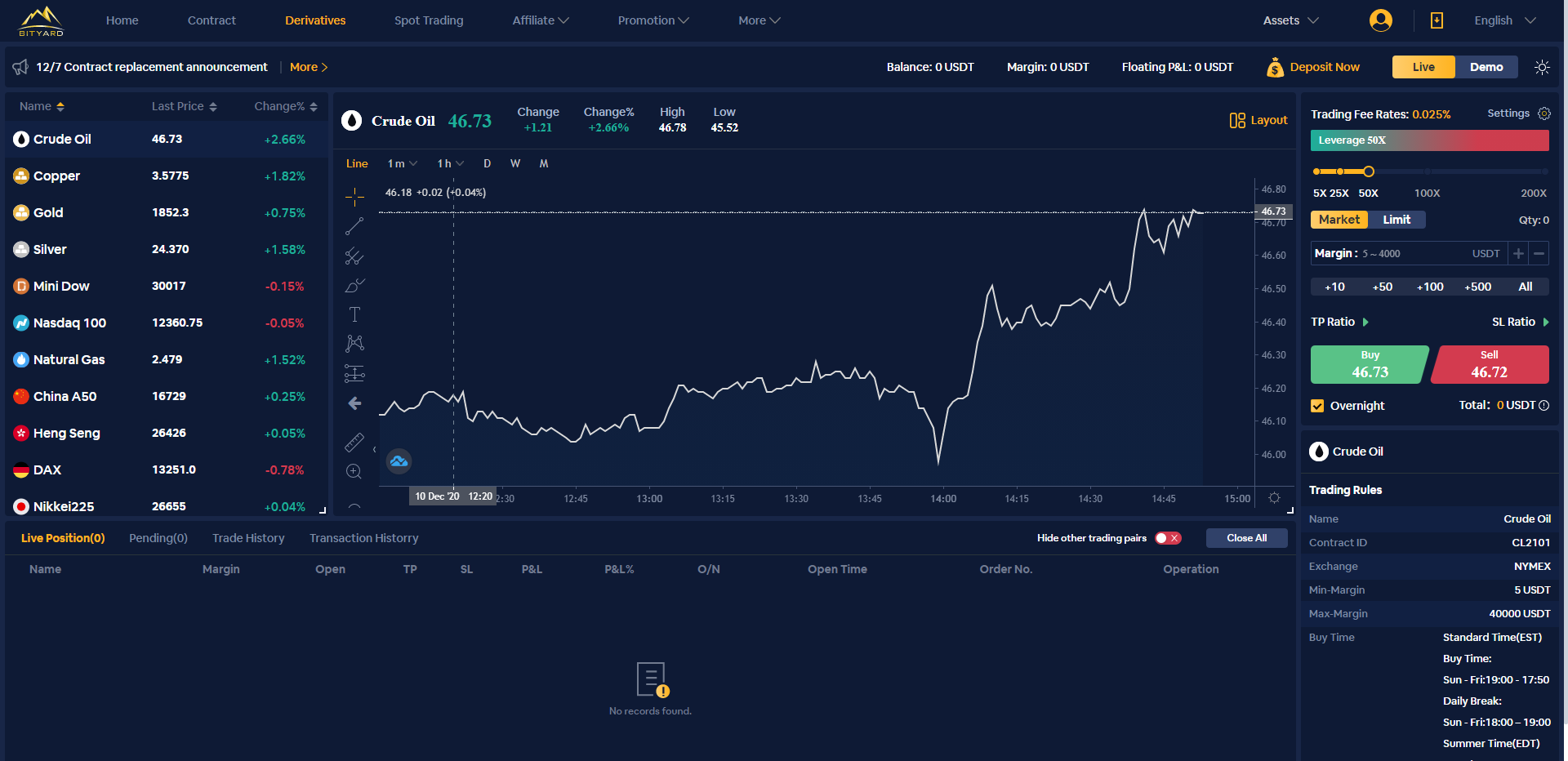Click the blue cloud chart logo icon
This screenshot has width=1568, height=761.
tap(399, 461)
